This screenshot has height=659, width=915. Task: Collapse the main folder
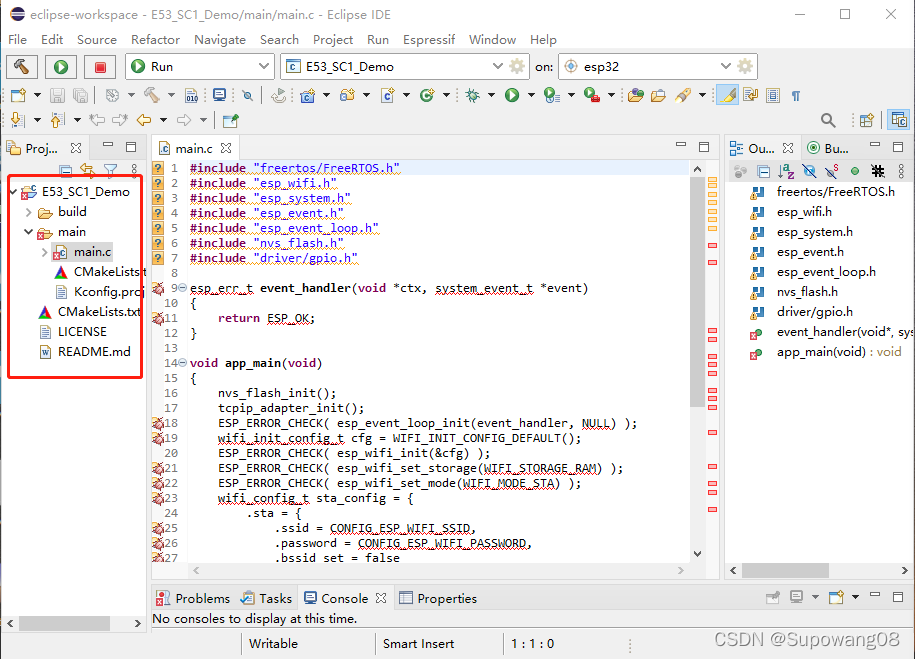pyautogui.click(x=29, y=232)
